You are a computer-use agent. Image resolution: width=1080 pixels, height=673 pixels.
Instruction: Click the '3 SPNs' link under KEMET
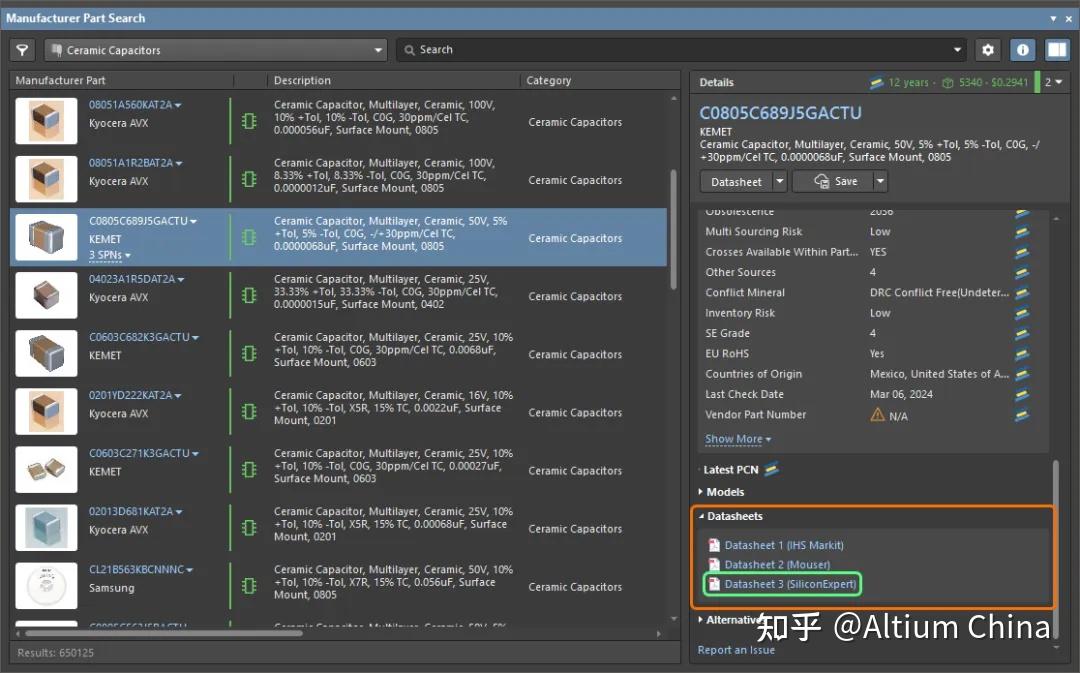tap(105, 255)
